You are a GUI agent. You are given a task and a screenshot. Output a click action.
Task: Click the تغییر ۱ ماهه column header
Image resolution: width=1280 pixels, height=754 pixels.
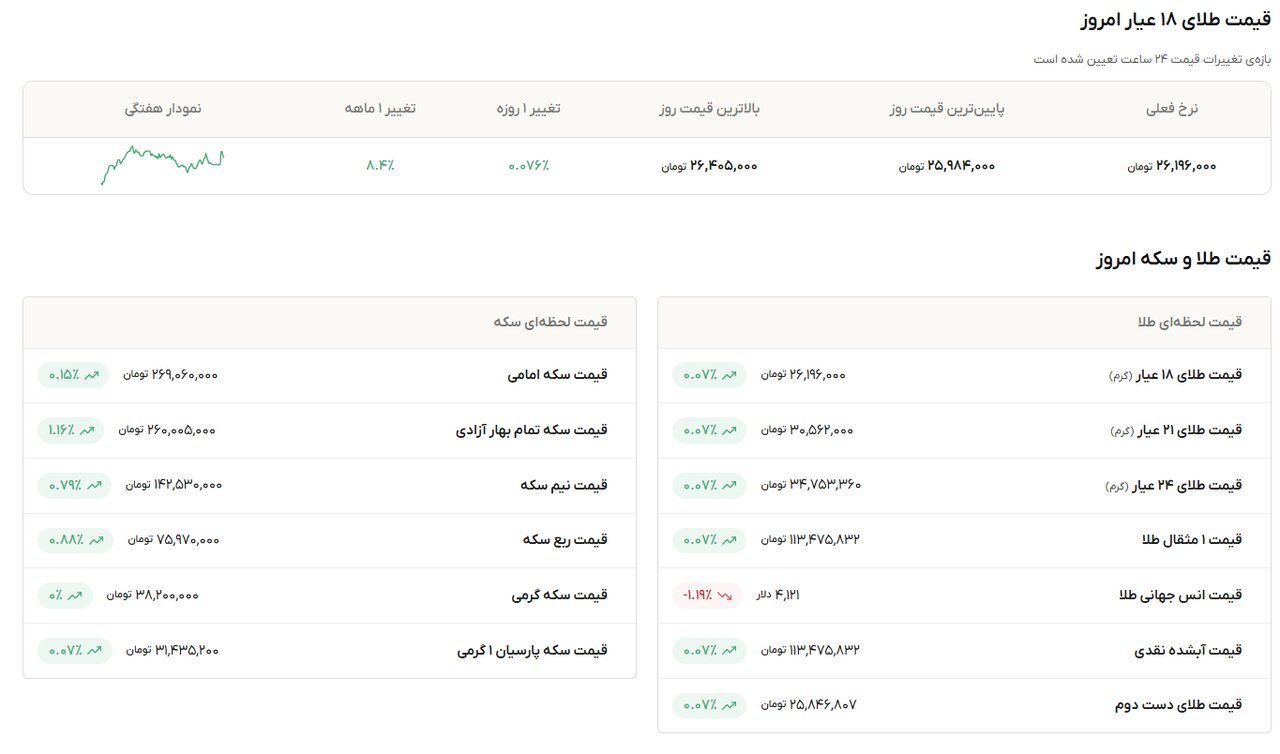[380, 108]
